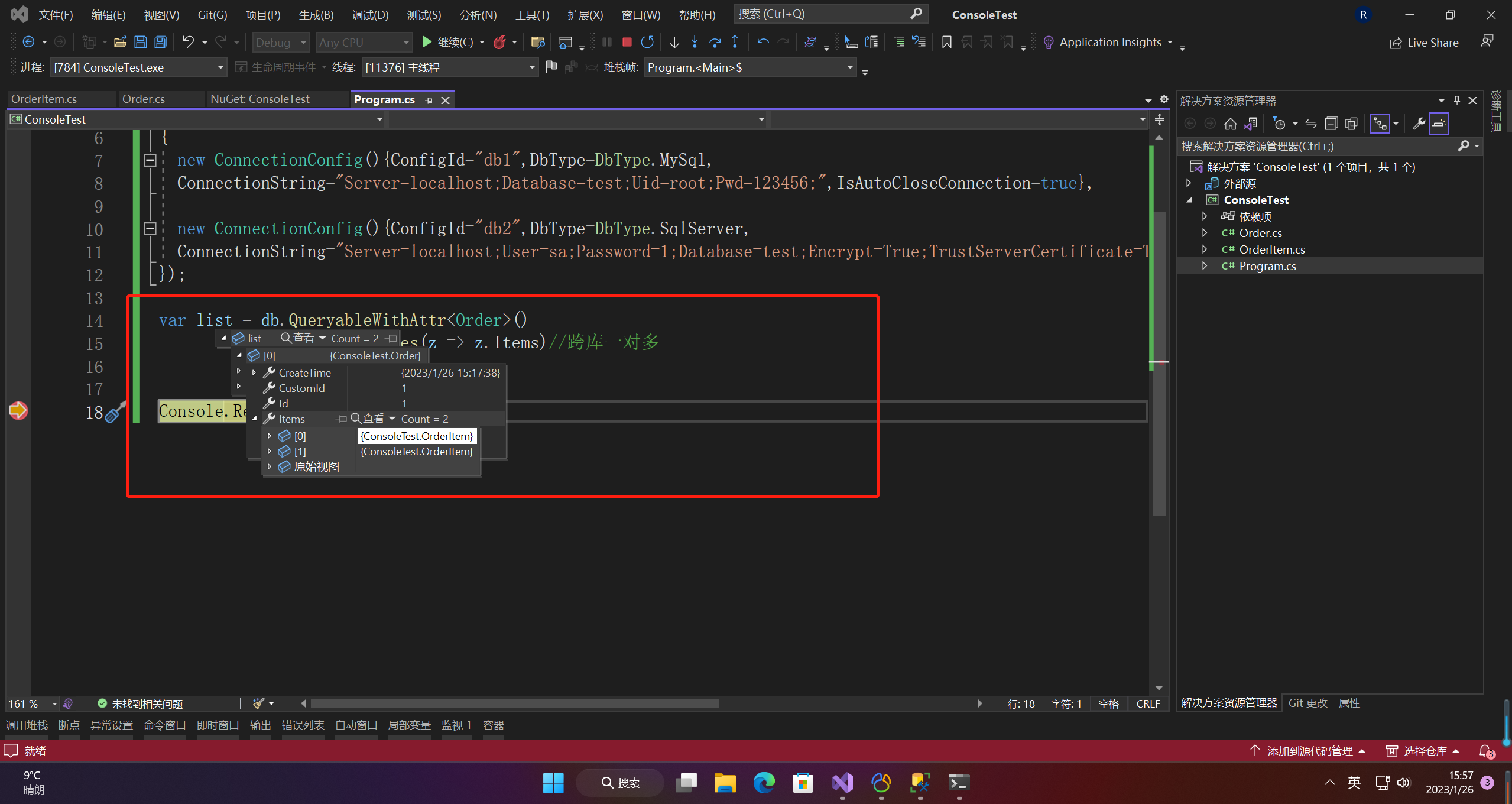Open the thread 主线程 dropdown
The height and width of the screenshot is (804, 1512).
point(532,67)
